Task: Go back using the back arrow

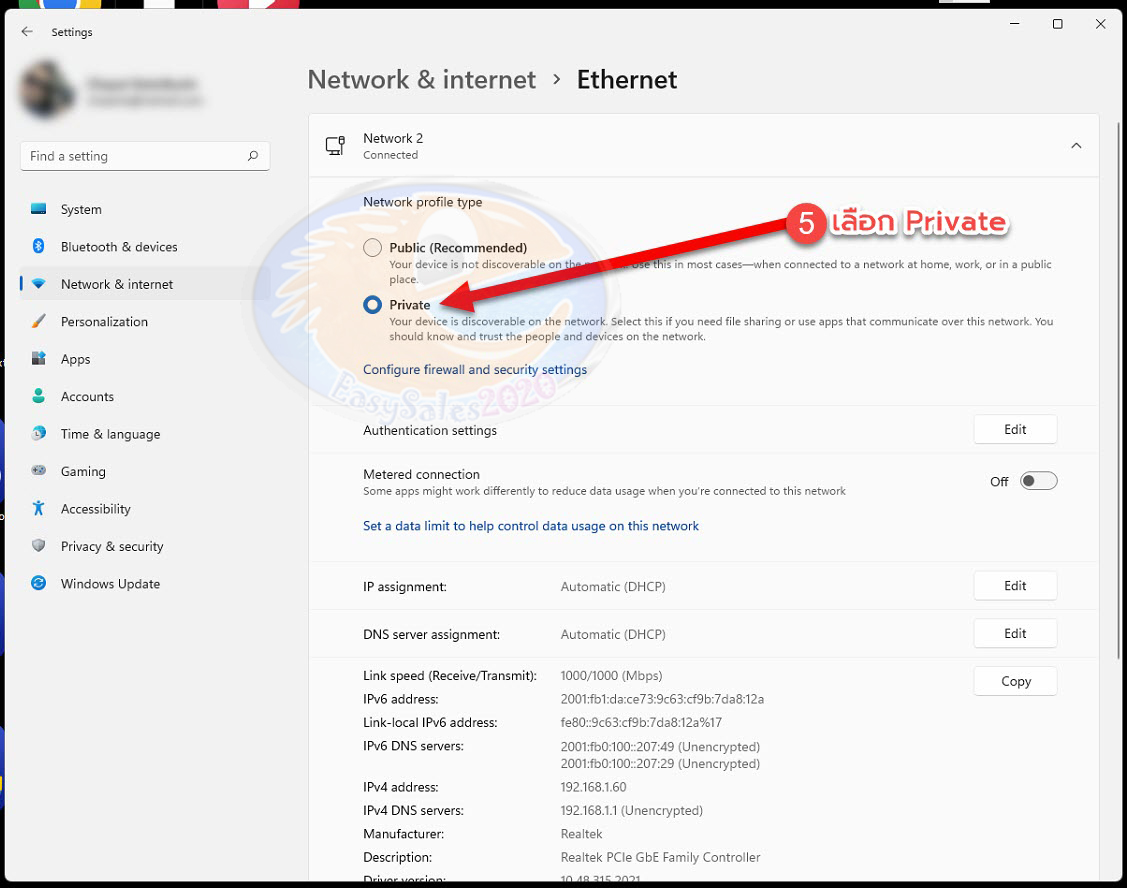Action: (x=27, y=31)
